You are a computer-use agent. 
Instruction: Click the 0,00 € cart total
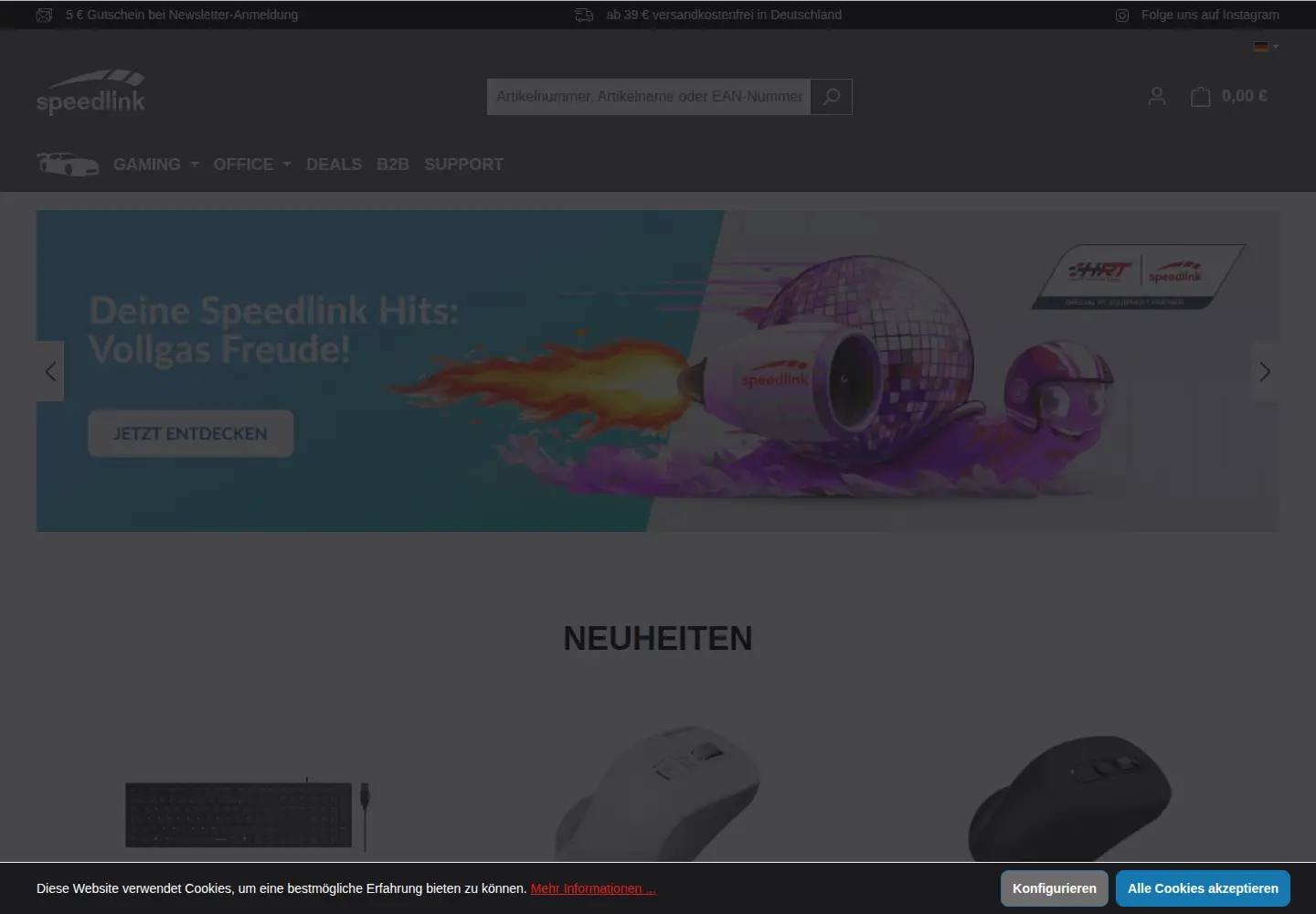(x=1244, y=96)
